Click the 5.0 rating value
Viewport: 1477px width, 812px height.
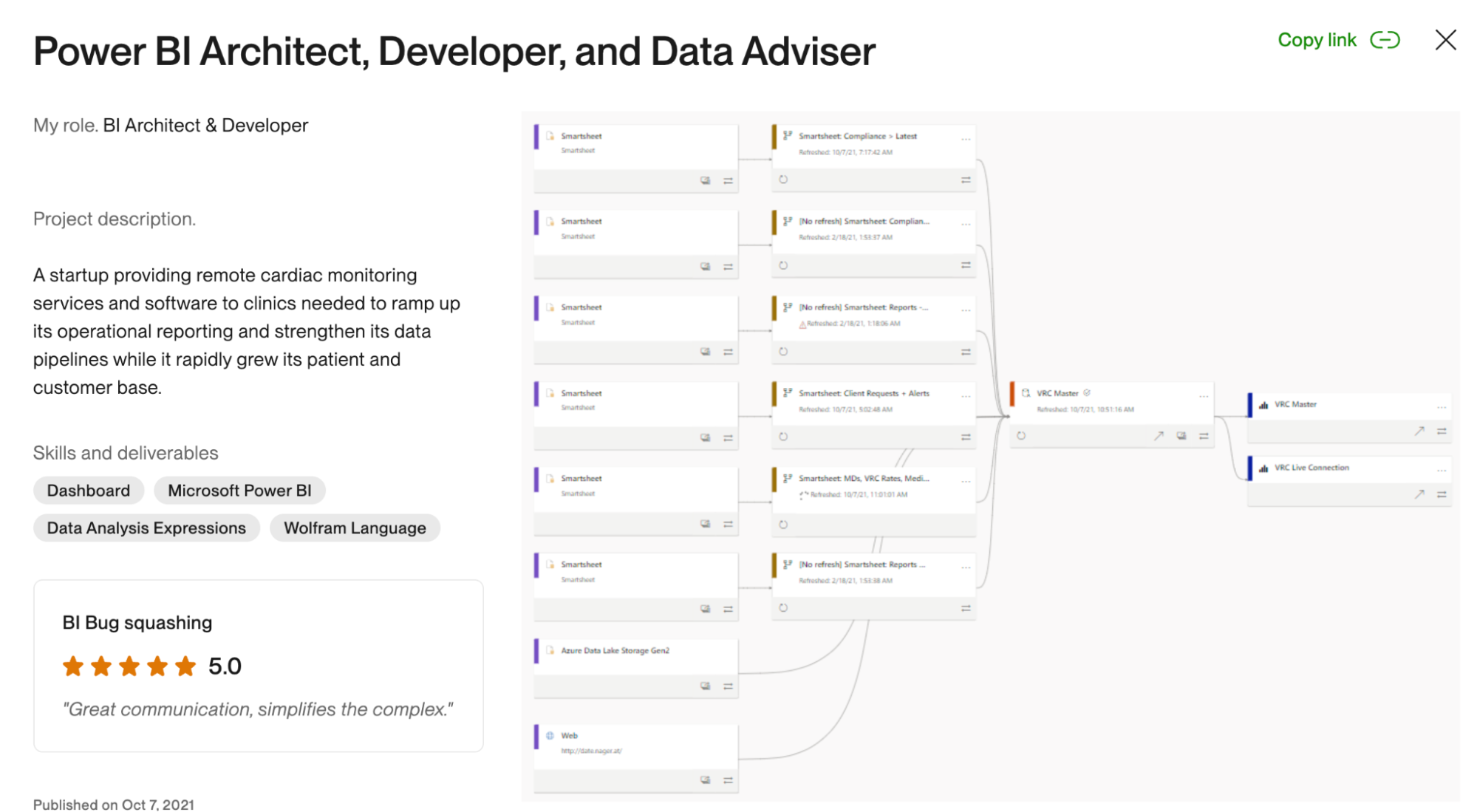click(225, 666)
